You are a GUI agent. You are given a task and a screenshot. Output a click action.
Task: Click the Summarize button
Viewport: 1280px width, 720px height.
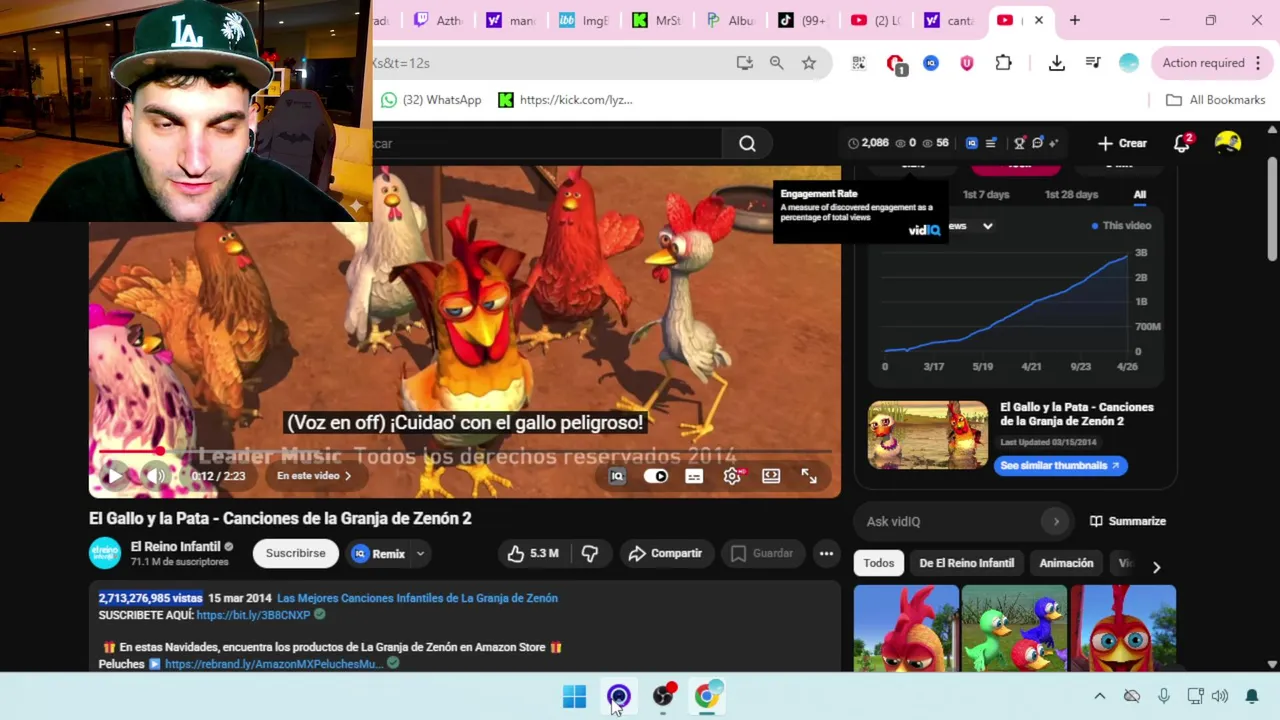click(1128, 521)
